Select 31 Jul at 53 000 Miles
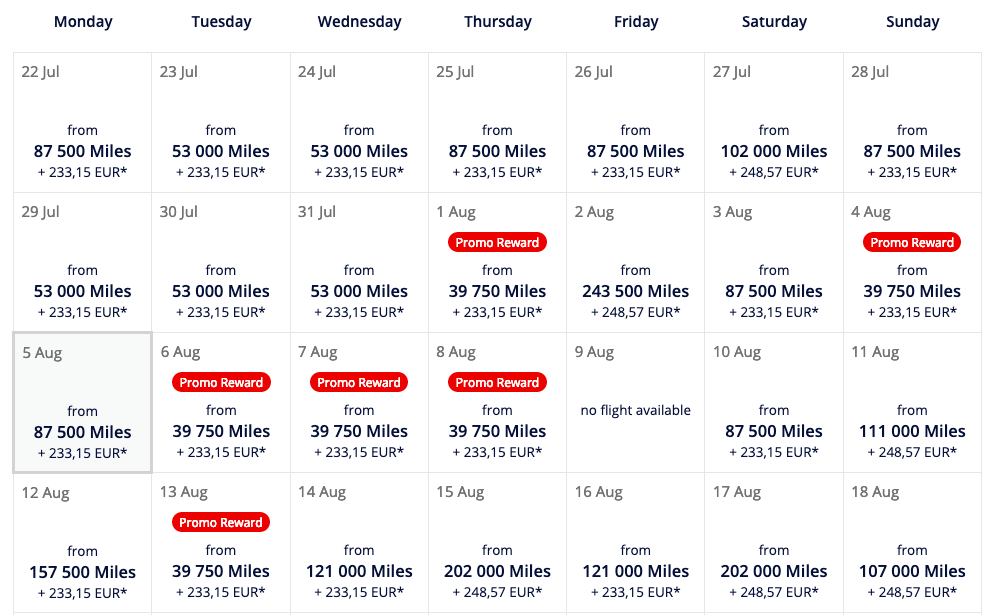This screenshot has height=615, width=996. [x=359, y=291]
